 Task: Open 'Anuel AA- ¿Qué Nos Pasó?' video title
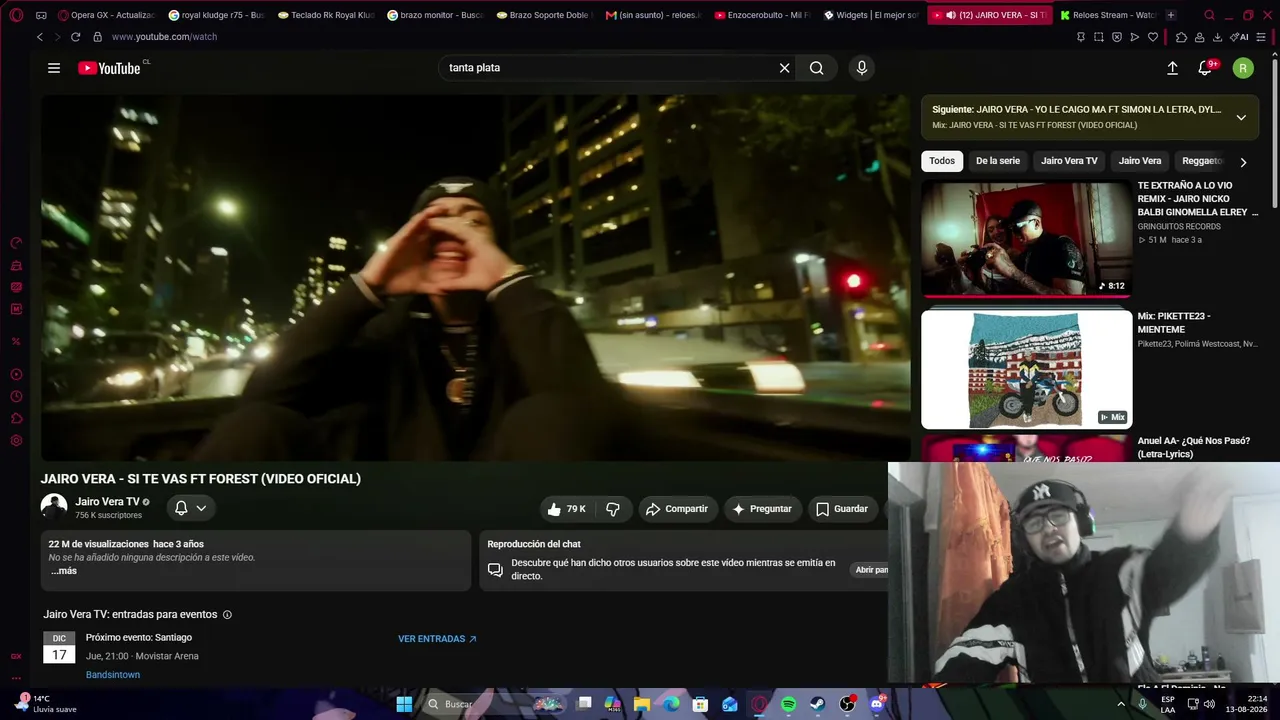[1194, 447]
